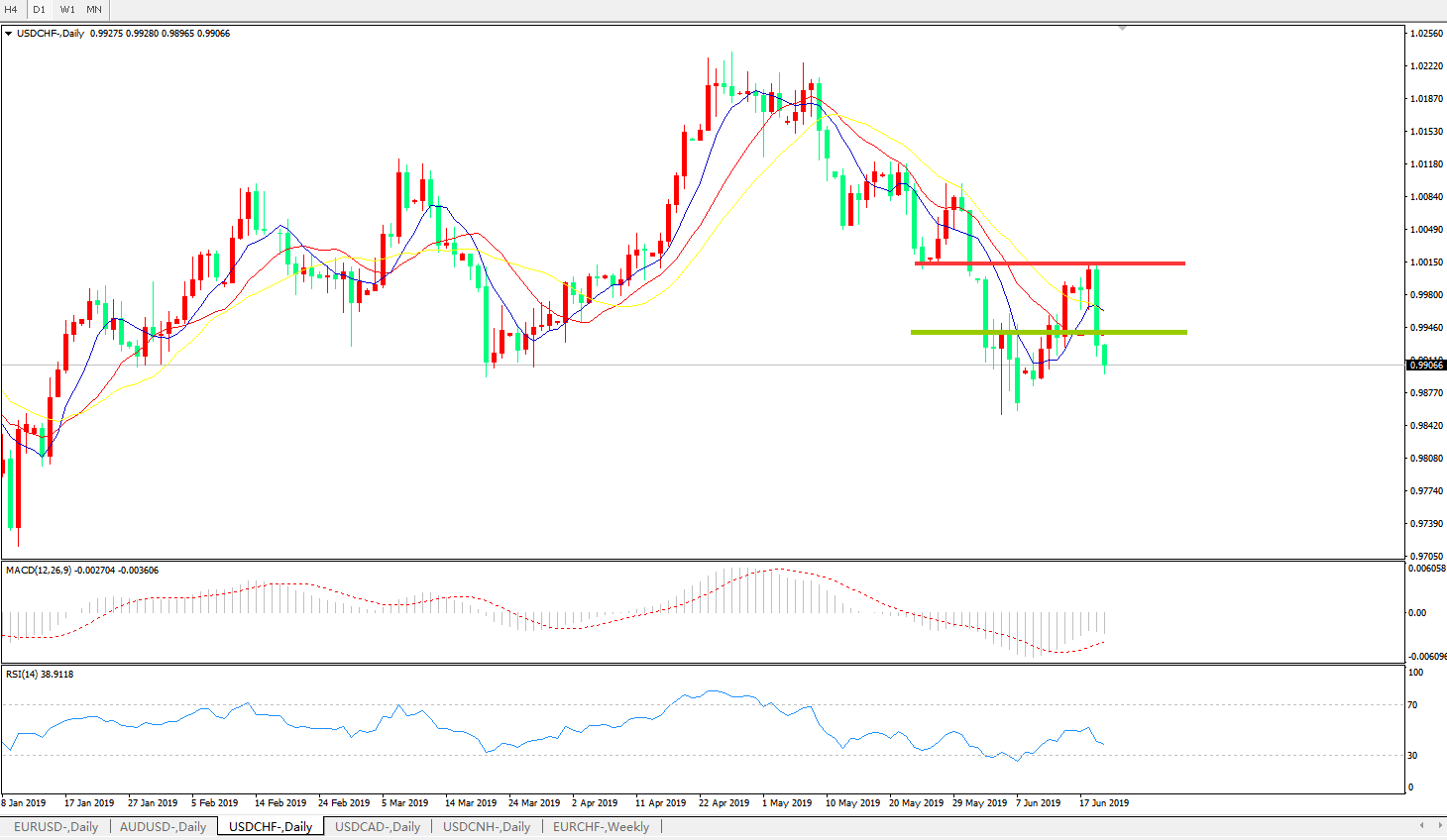The width and height of the screenshot is (1447, 840).
Task: Open the EURUSD-,Daily chart tab
Action: click(56, 826)
